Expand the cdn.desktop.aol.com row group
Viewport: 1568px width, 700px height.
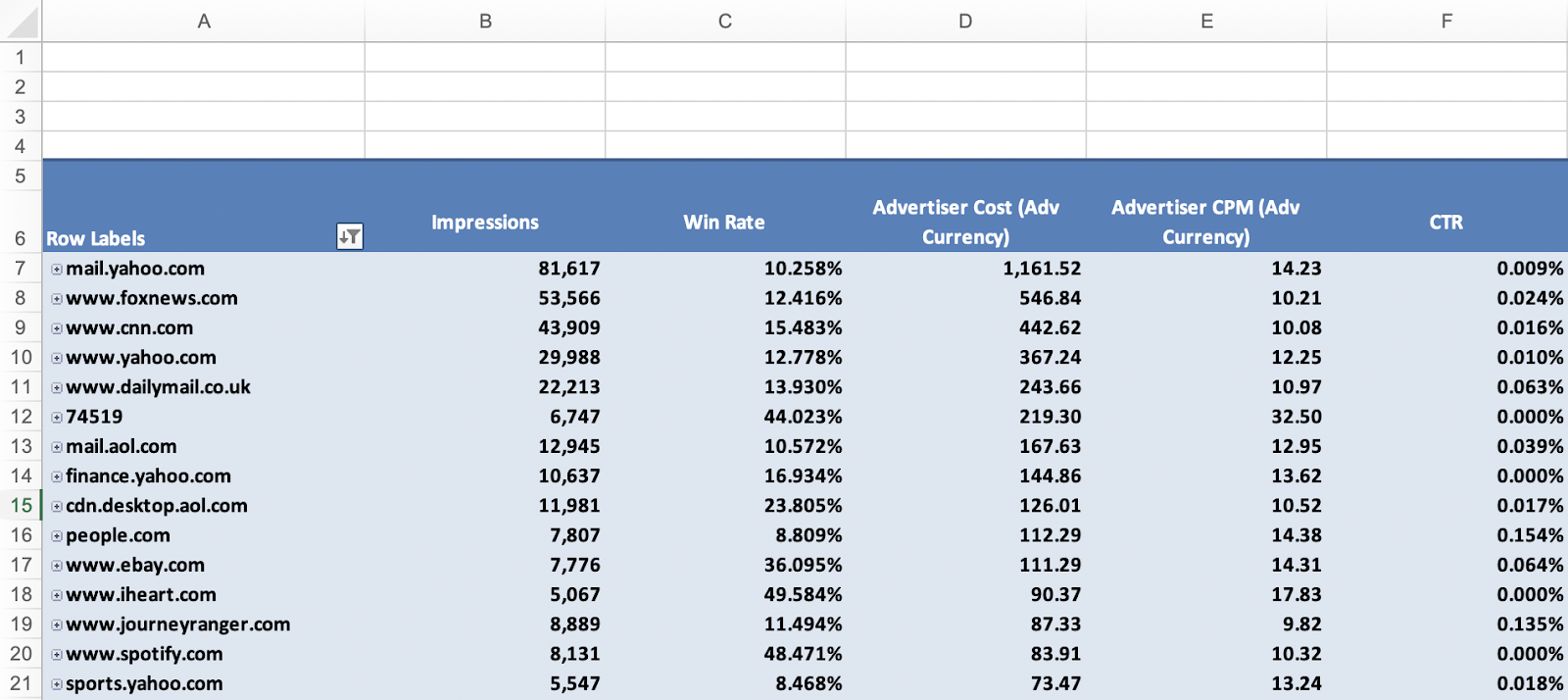click(x=57, y=507)
